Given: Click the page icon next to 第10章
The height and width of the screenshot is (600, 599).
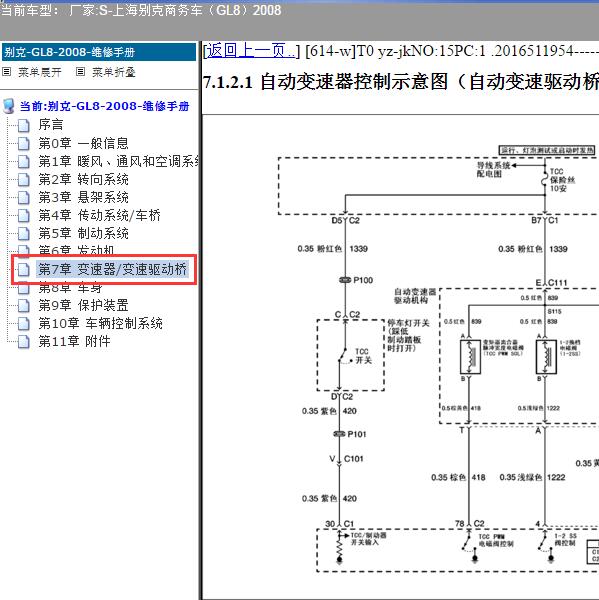Looking at the screenshot, I should [24, 324].
